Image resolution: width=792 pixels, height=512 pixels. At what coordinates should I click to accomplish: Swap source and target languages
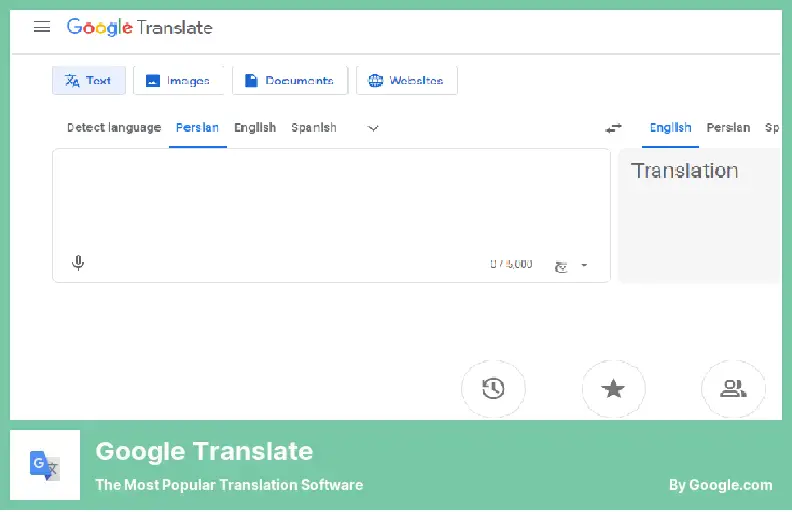(613, 128)
